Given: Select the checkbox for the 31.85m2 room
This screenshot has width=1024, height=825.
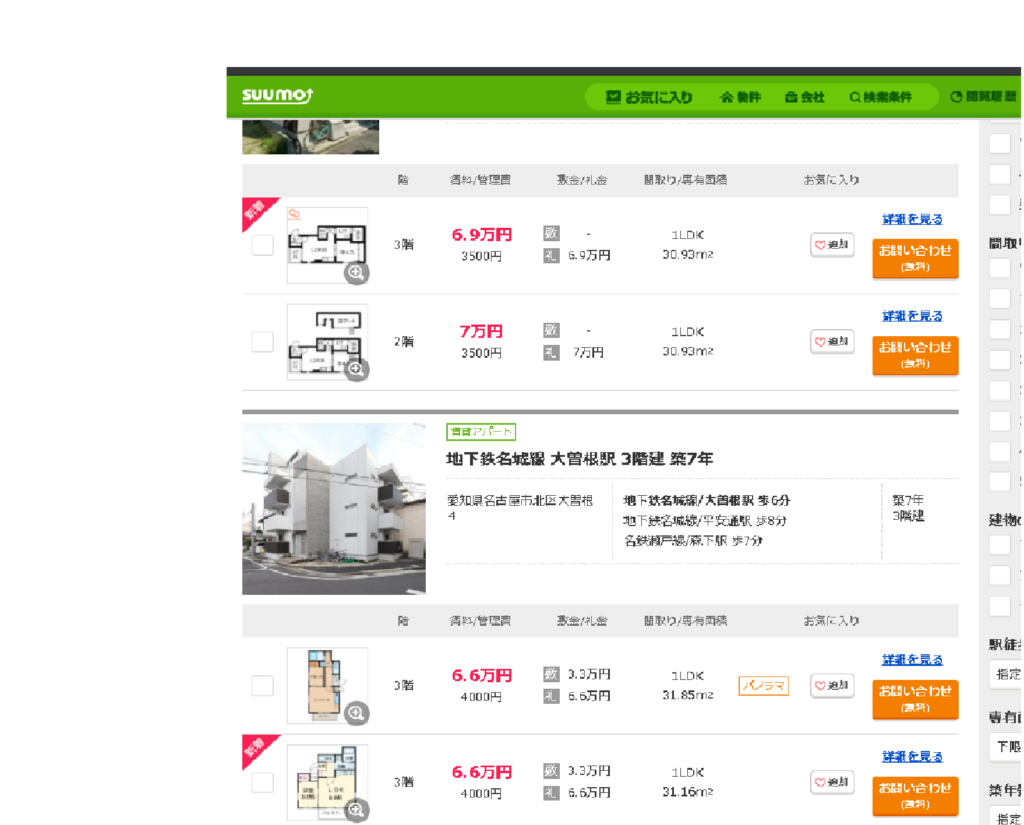Looking at the screenshot, I should click(263, 685).
